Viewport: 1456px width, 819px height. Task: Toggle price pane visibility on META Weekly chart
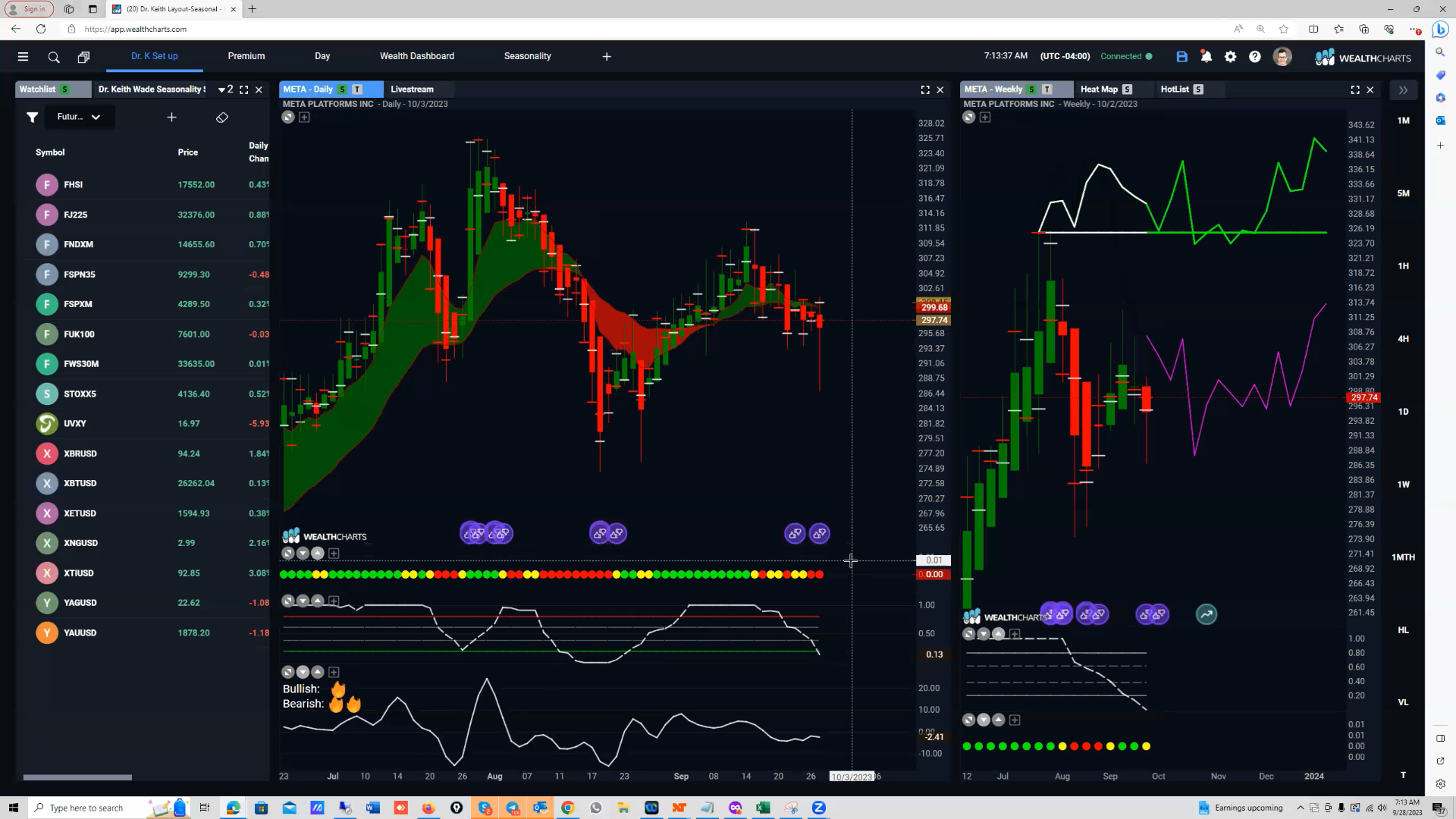(968, 117)
